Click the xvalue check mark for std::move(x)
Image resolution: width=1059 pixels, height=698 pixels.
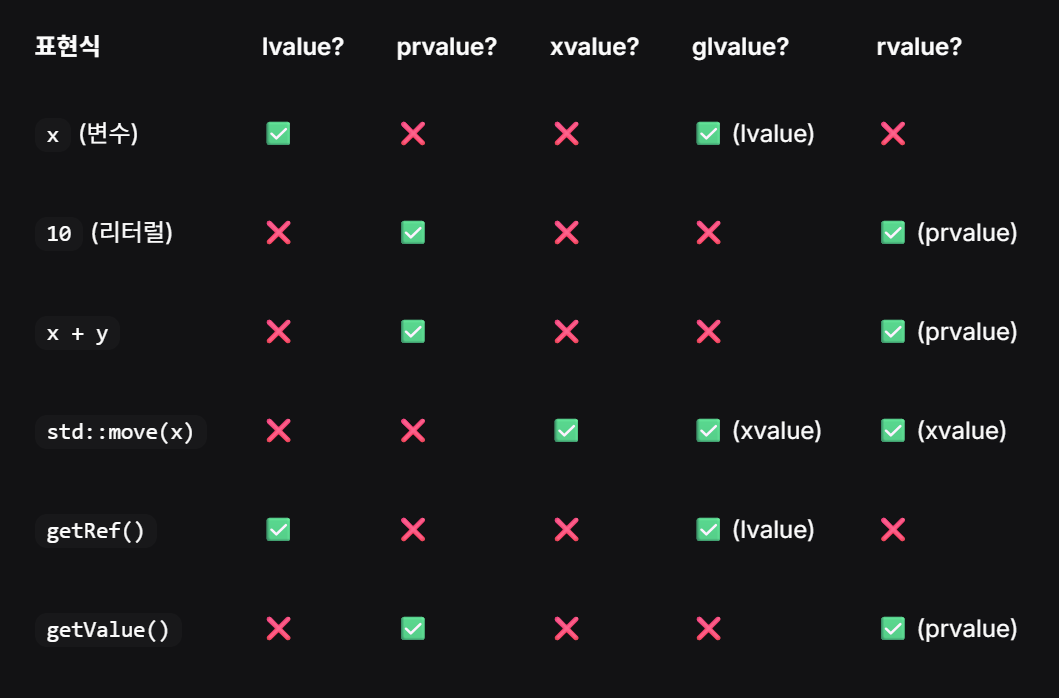click(x=566, y=430)
